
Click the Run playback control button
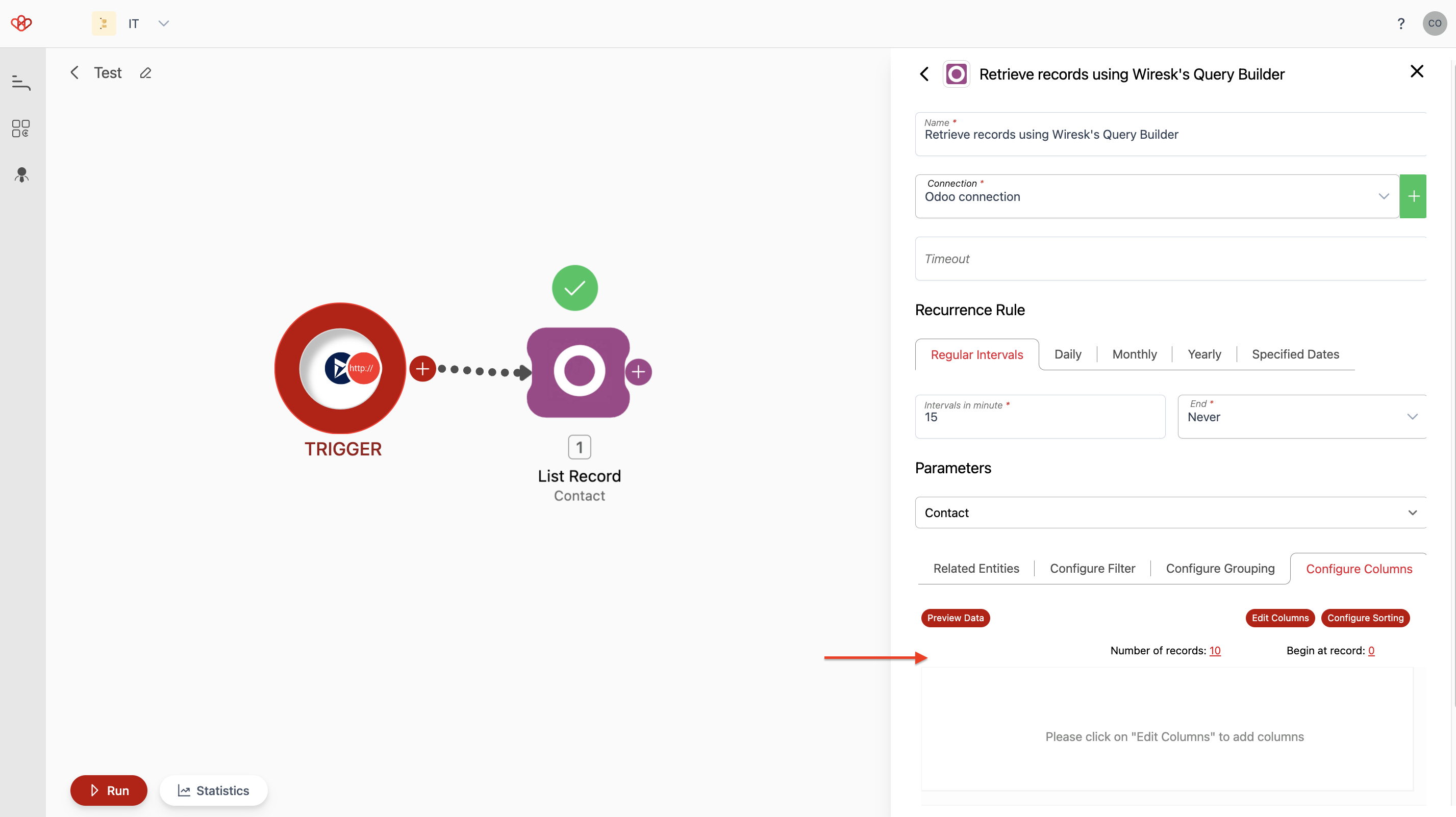tap(109, 790)
